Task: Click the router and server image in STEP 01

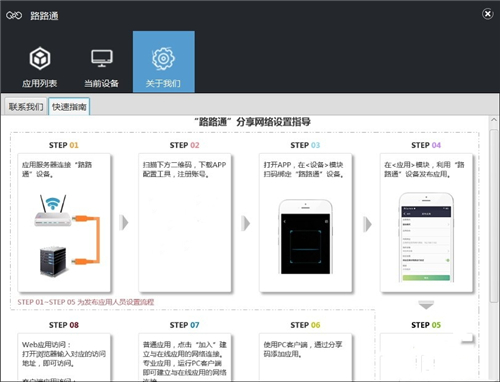Action: (67, 236)
